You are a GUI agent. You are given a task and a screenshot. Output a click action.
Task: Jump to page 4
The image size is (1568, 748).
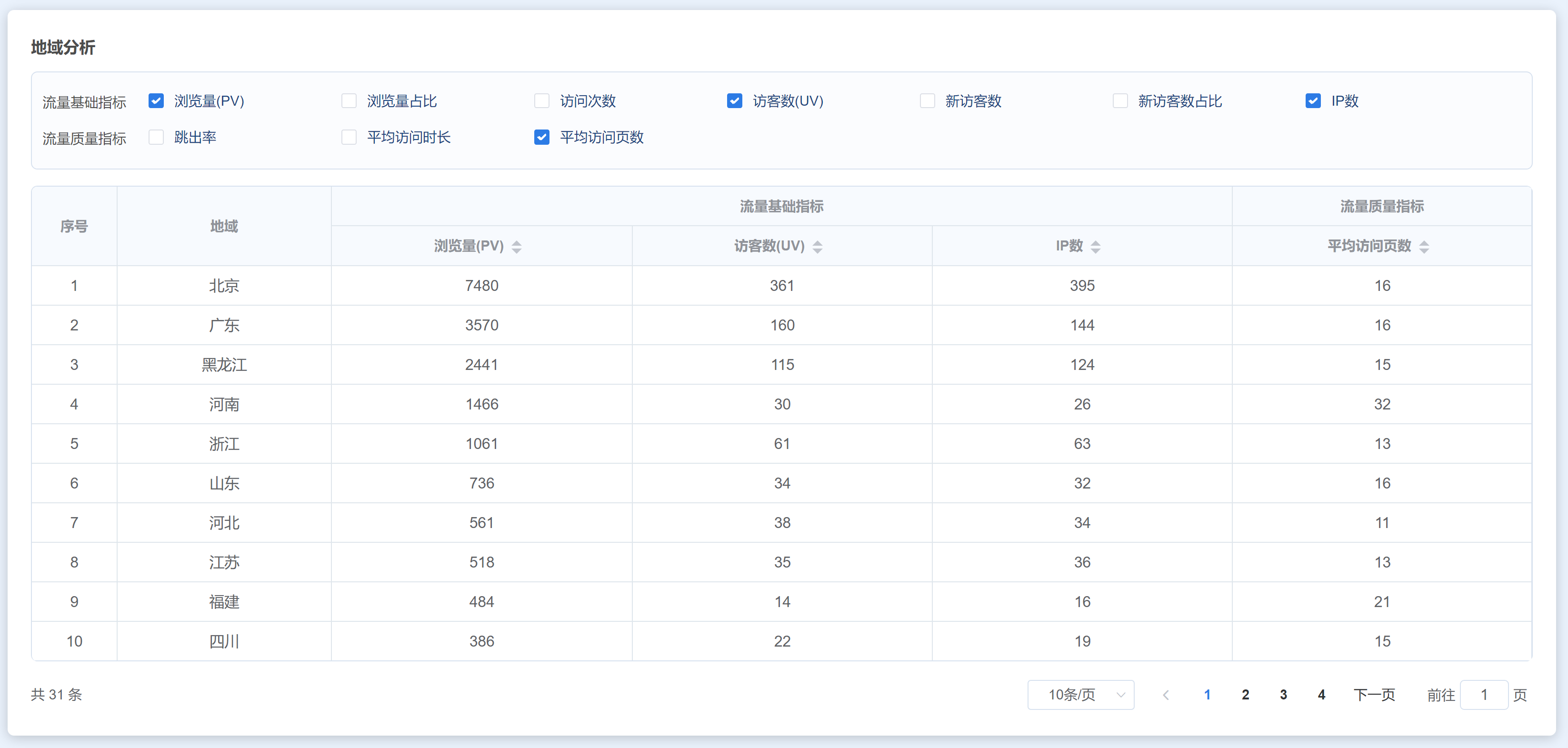pyautogui.click(x=1321, y=695)
